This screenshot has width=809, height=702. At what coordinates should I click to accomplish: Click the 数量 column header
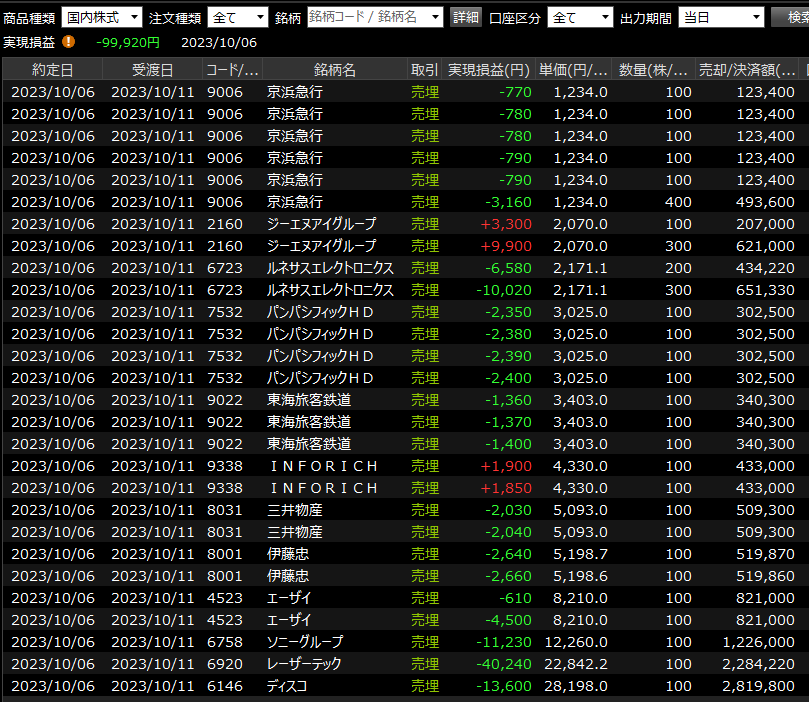652,69
